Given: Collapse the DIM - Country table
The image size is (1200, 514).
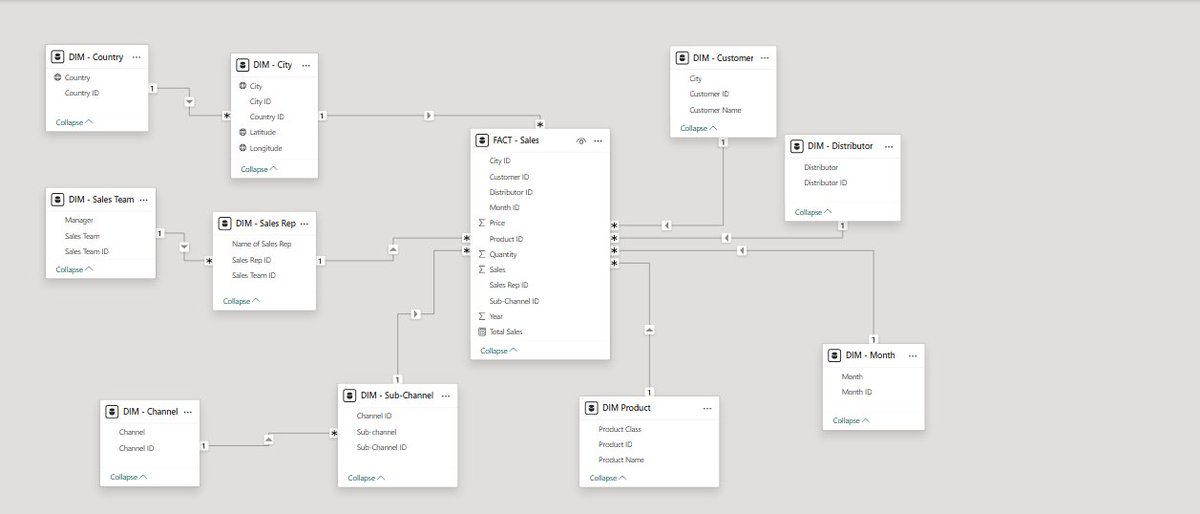Looking at the screenshot, I should tap(75, 122).
